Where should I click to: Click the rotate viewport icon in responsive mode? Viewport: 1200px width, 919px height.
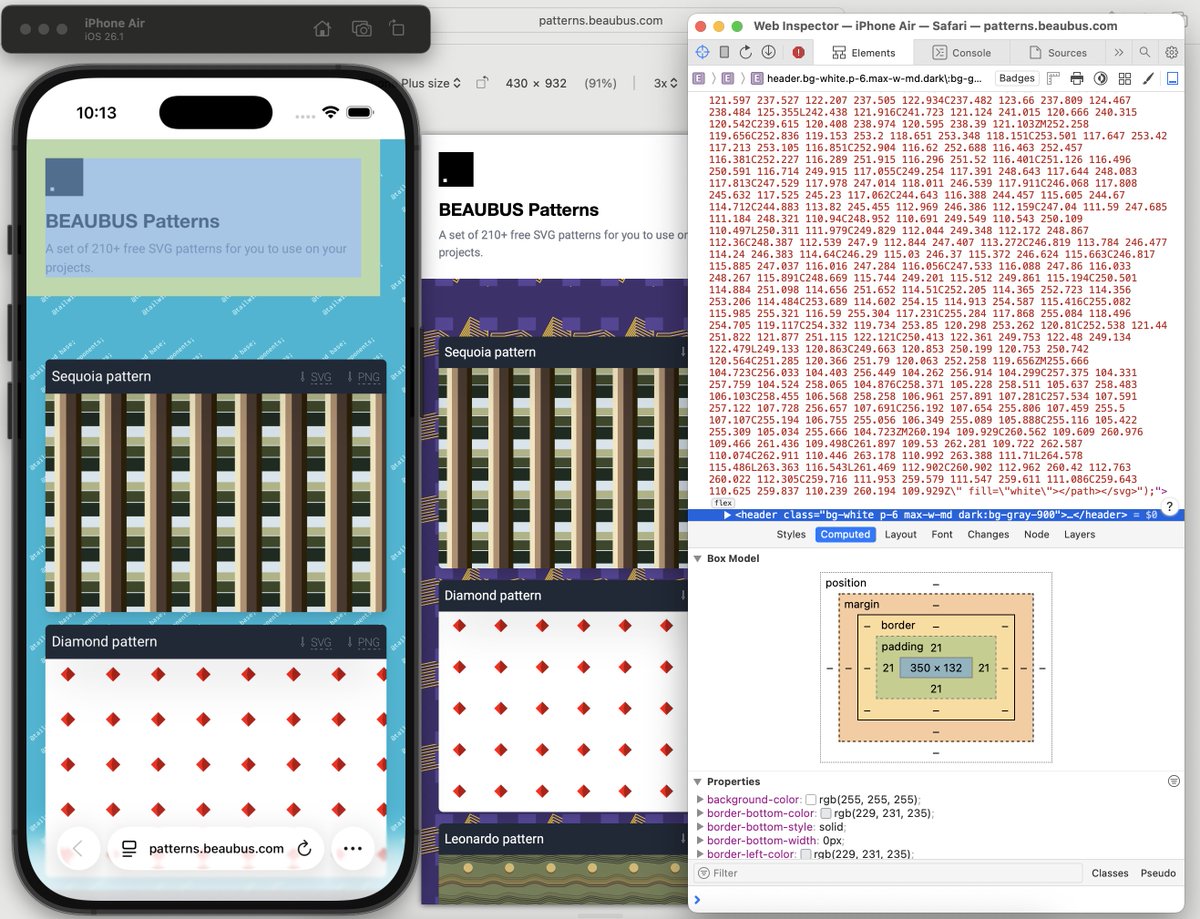click(482, 83)
